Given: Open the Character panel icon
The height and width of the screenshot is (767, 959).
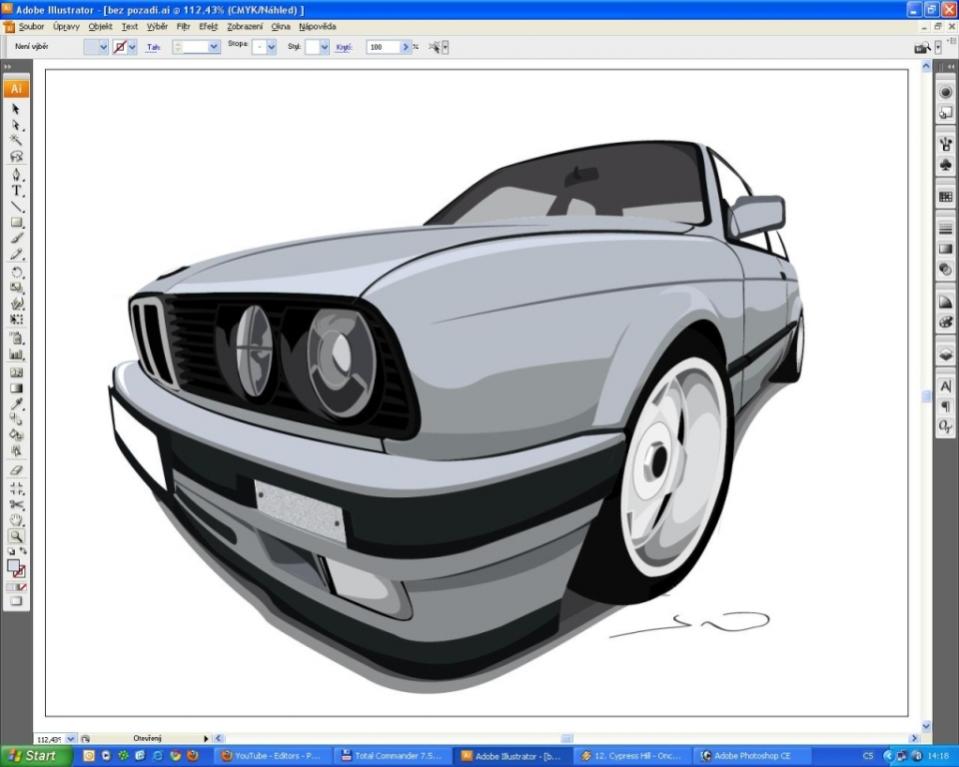Looking at the screenshot, I should (x=945, y=386).
